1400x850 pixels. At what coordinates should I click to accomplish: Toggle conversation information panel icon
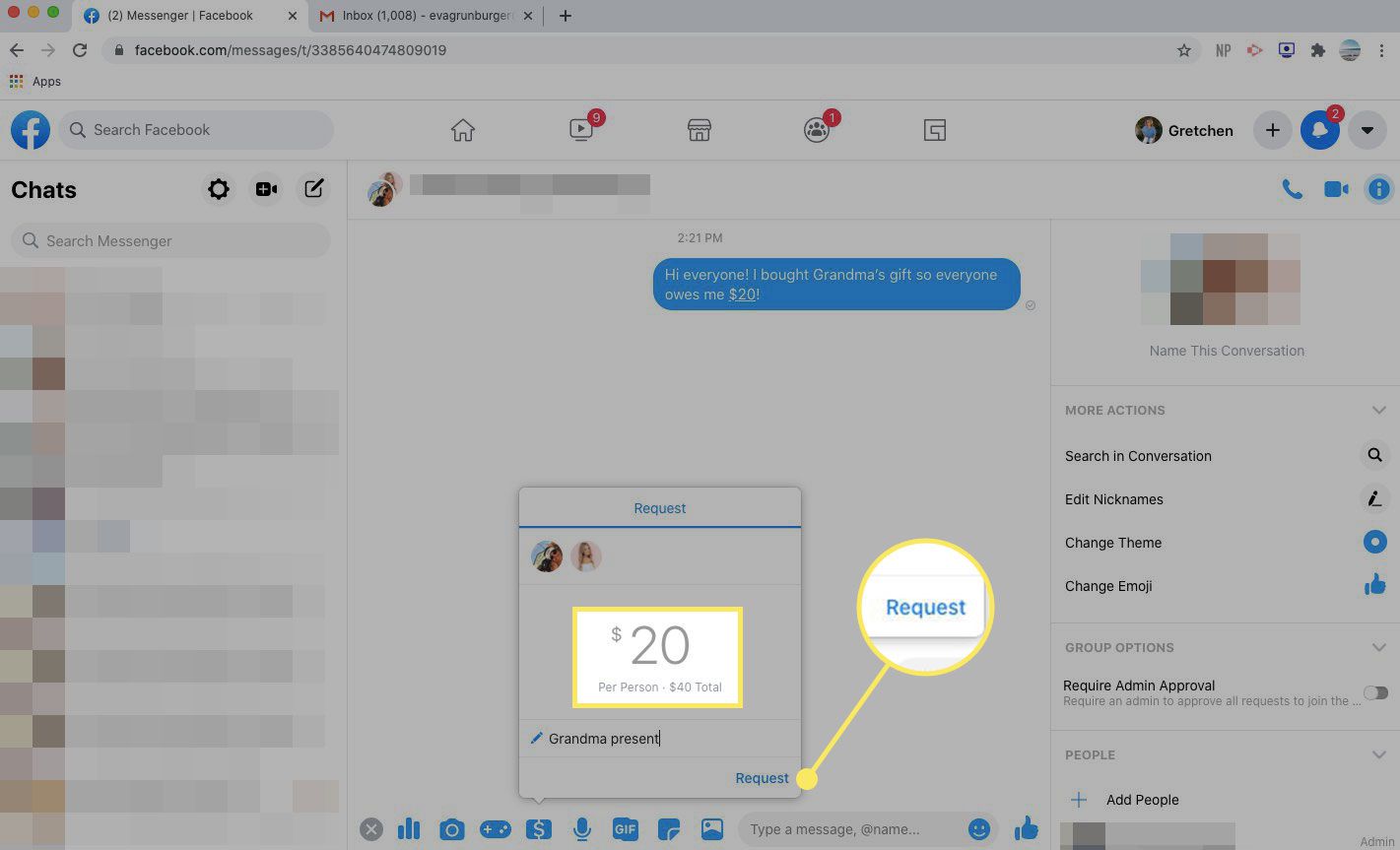[x=1378, y=189]
